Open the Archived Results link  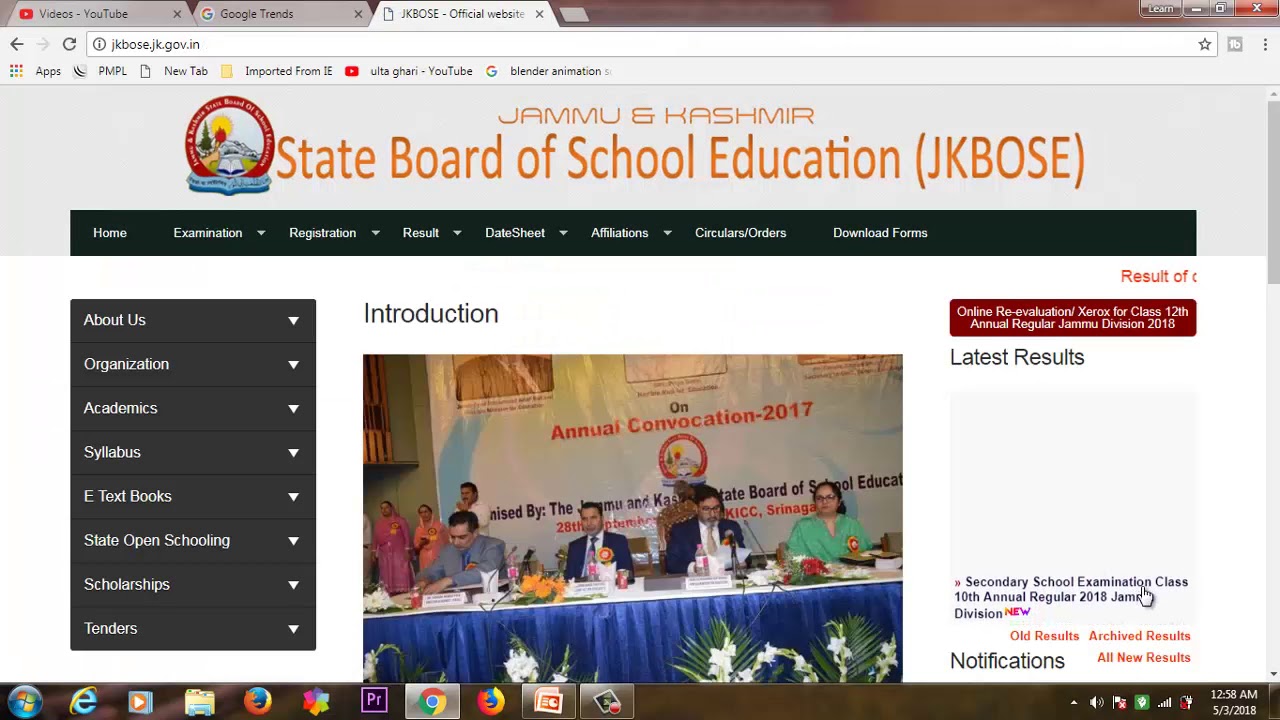pyautogui.click(x=1139, y=636)
